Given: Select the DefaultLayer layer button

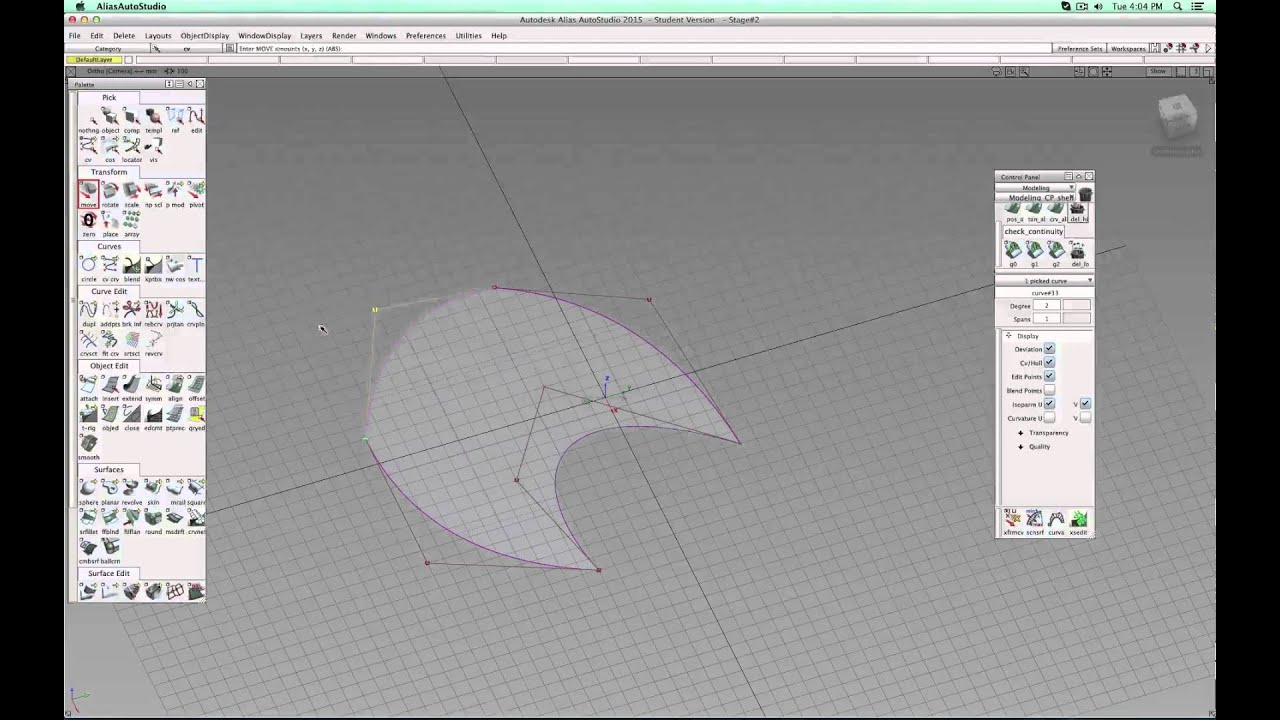Looking at the screenshot, I should tap(95, 60).
